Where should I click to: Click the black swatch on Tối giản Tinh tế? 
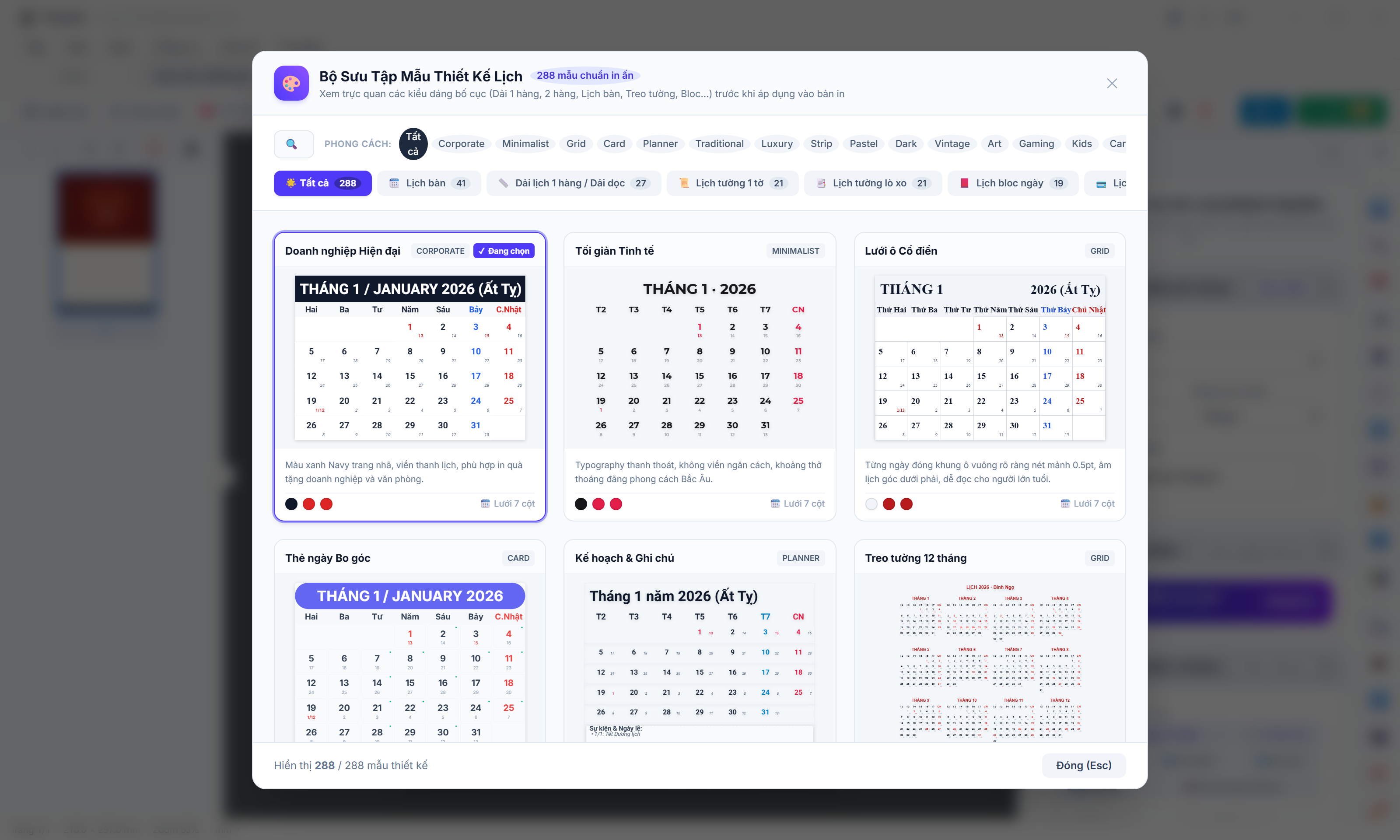(x=581, y=504)
